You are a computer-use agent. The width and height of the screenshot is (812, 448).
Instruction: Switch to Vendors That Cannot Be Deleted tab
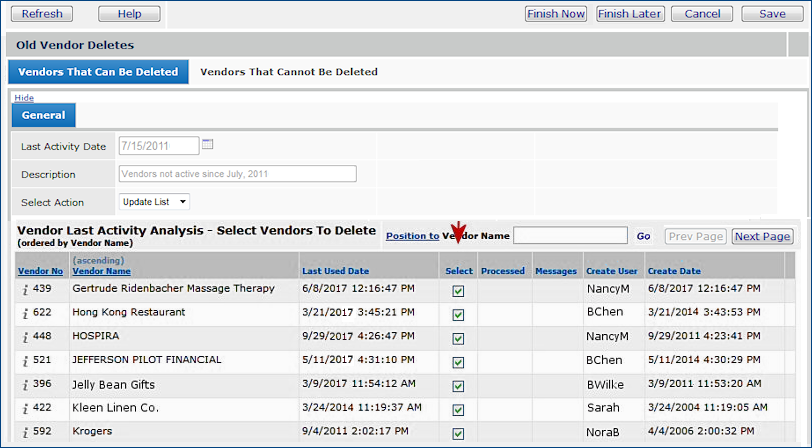pos(289,72)
